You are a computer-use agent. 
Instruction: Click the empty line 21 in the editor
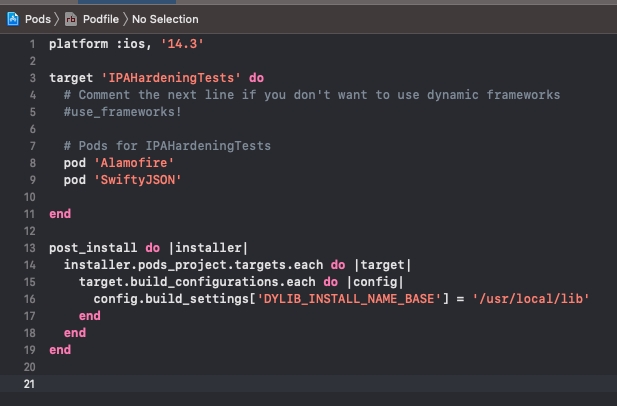[x=300, y=385]
